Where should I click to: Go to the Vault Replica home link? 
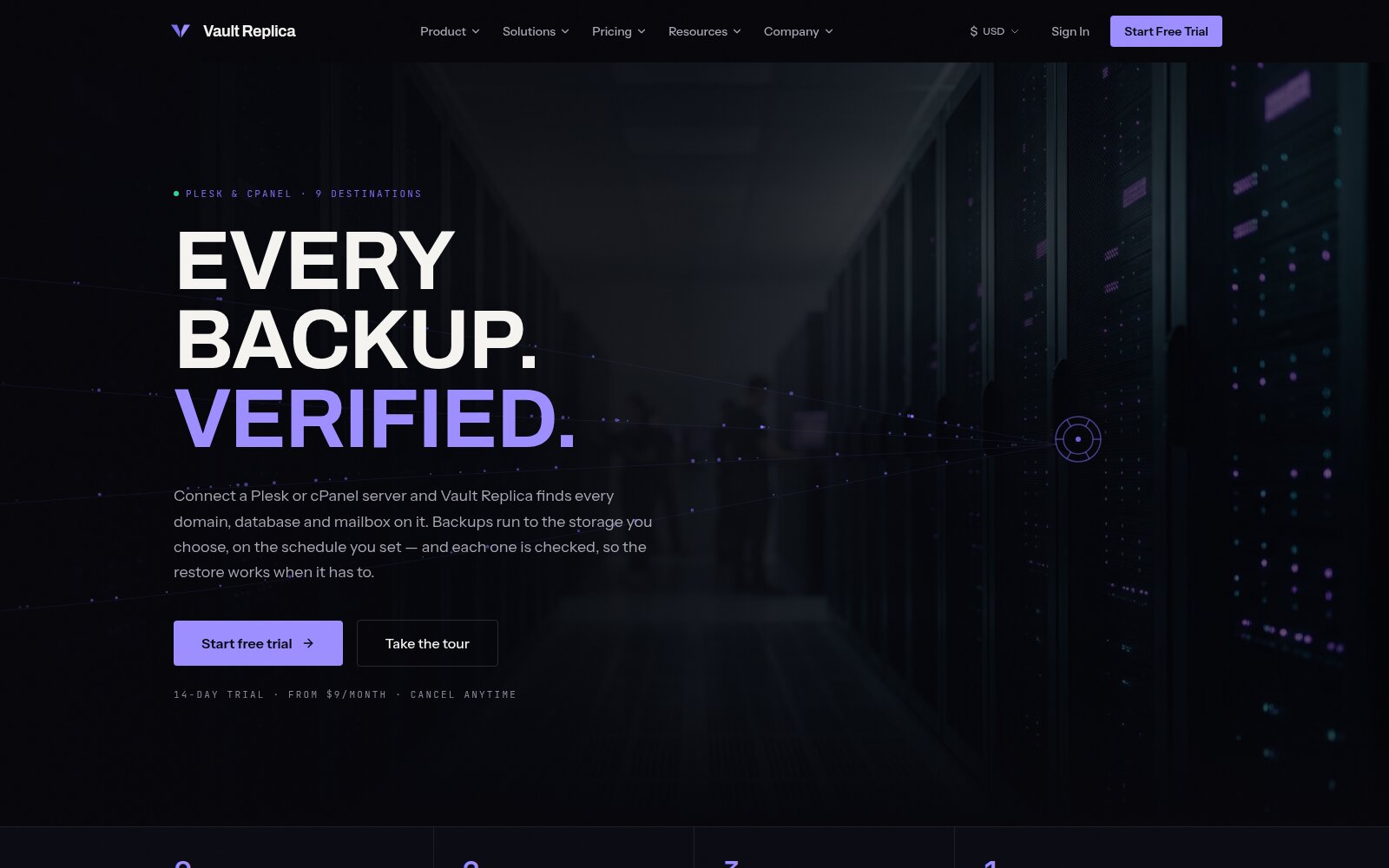click(234, 31)
